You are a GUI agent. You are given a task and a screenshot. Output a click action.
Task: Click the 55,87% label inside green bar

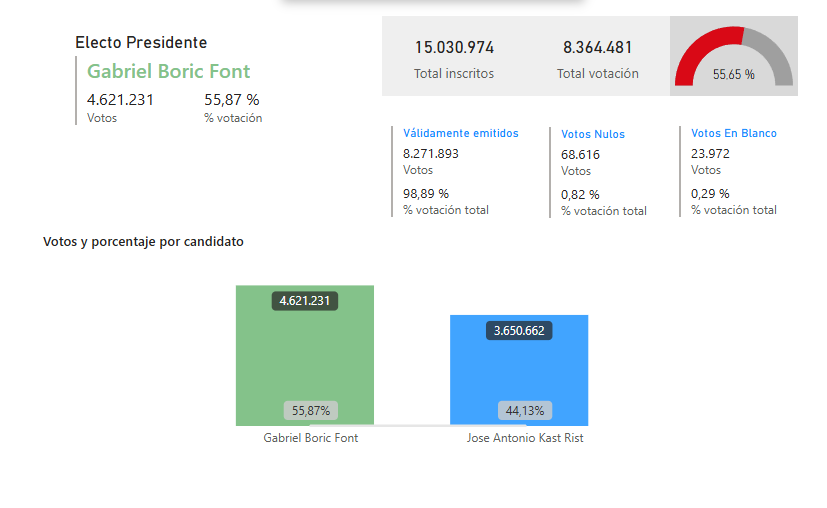pos(311,410)
